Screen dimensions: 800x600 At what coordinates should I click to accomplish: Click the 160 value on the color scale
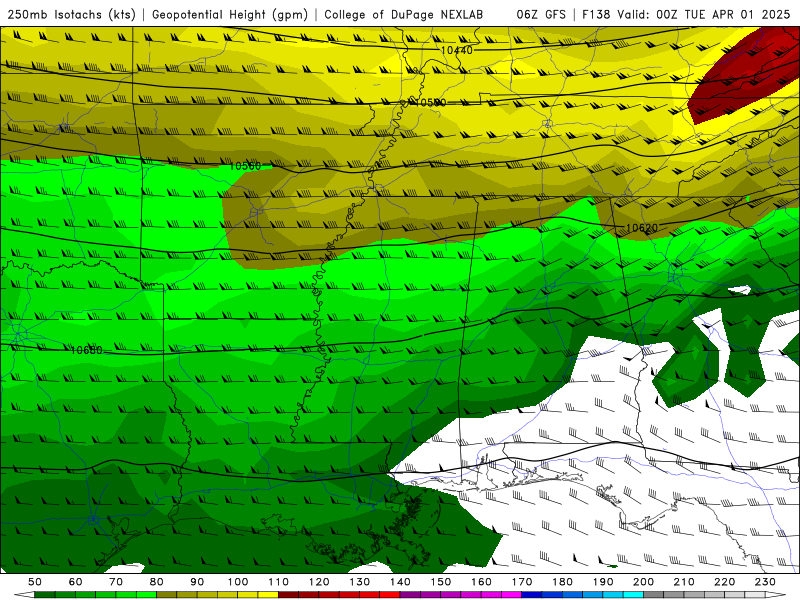481,582
